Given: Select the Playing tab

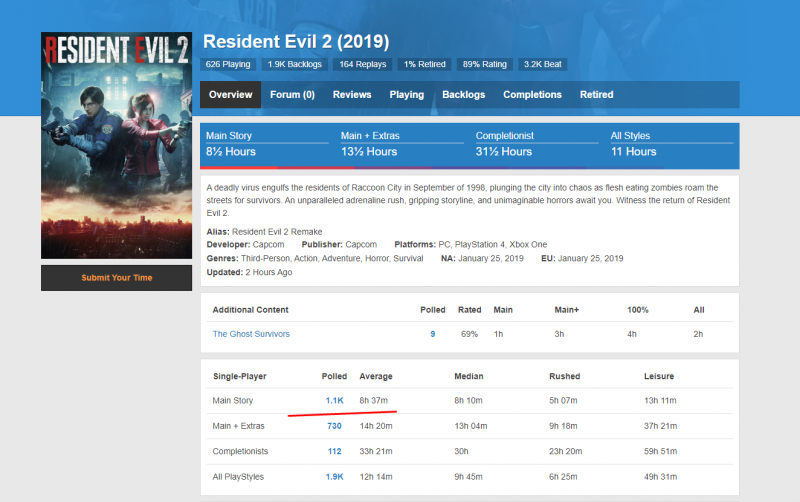Looking at the screenshot, I should click(406, 95).
